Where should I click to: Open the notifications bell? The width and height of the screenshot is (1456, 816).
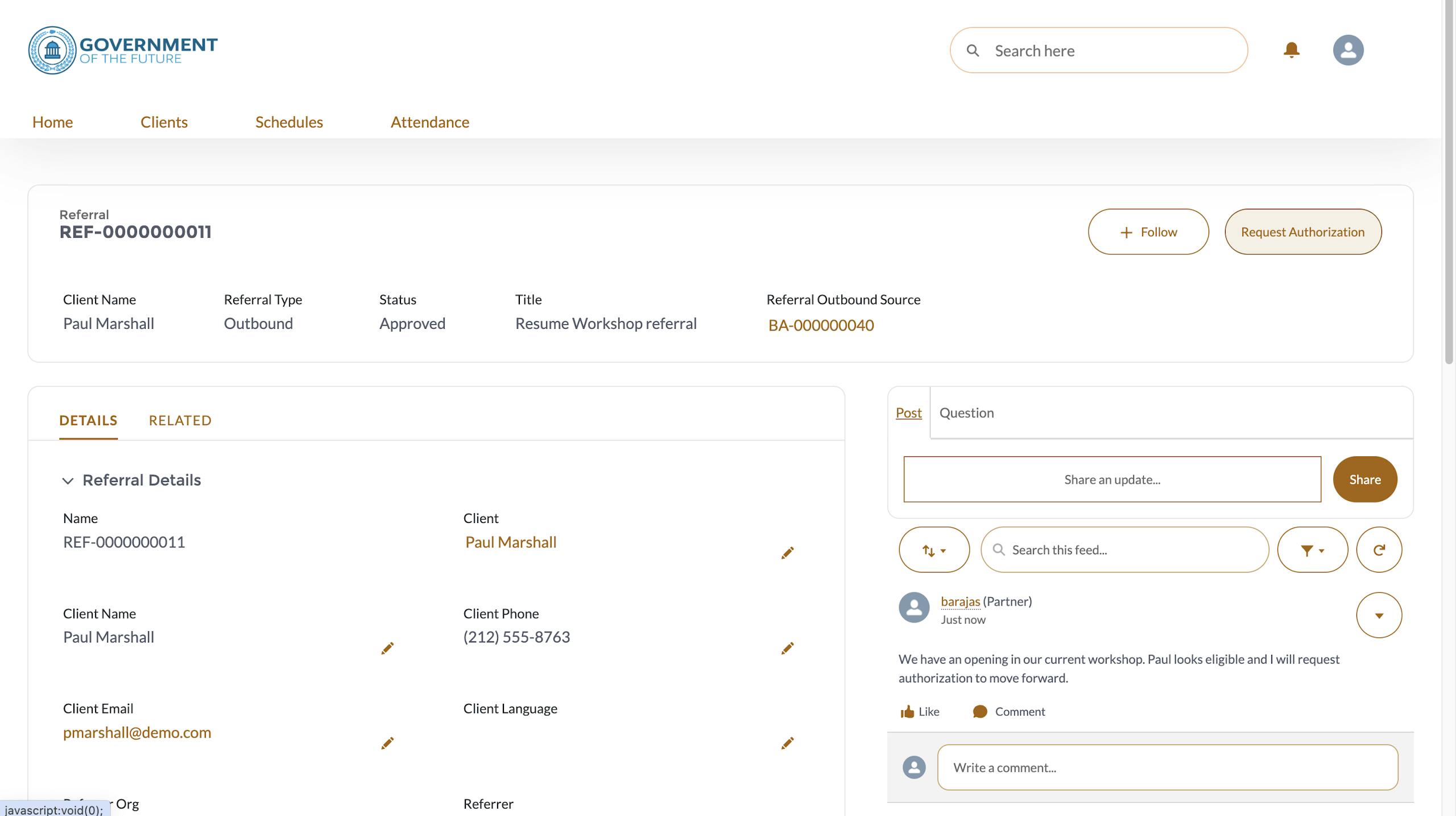pyautogui.click(x=1291, y=50)
